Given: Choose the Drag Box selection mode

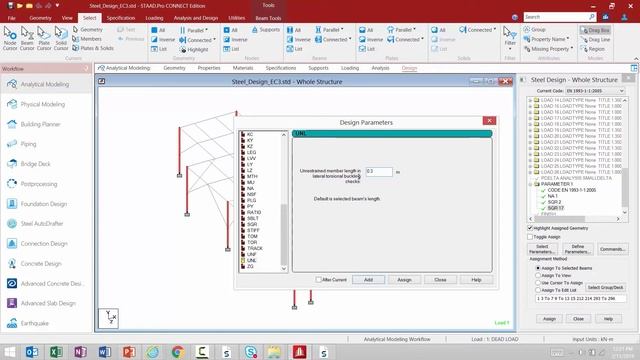Looking at the screenshot, I should [595, 30].
